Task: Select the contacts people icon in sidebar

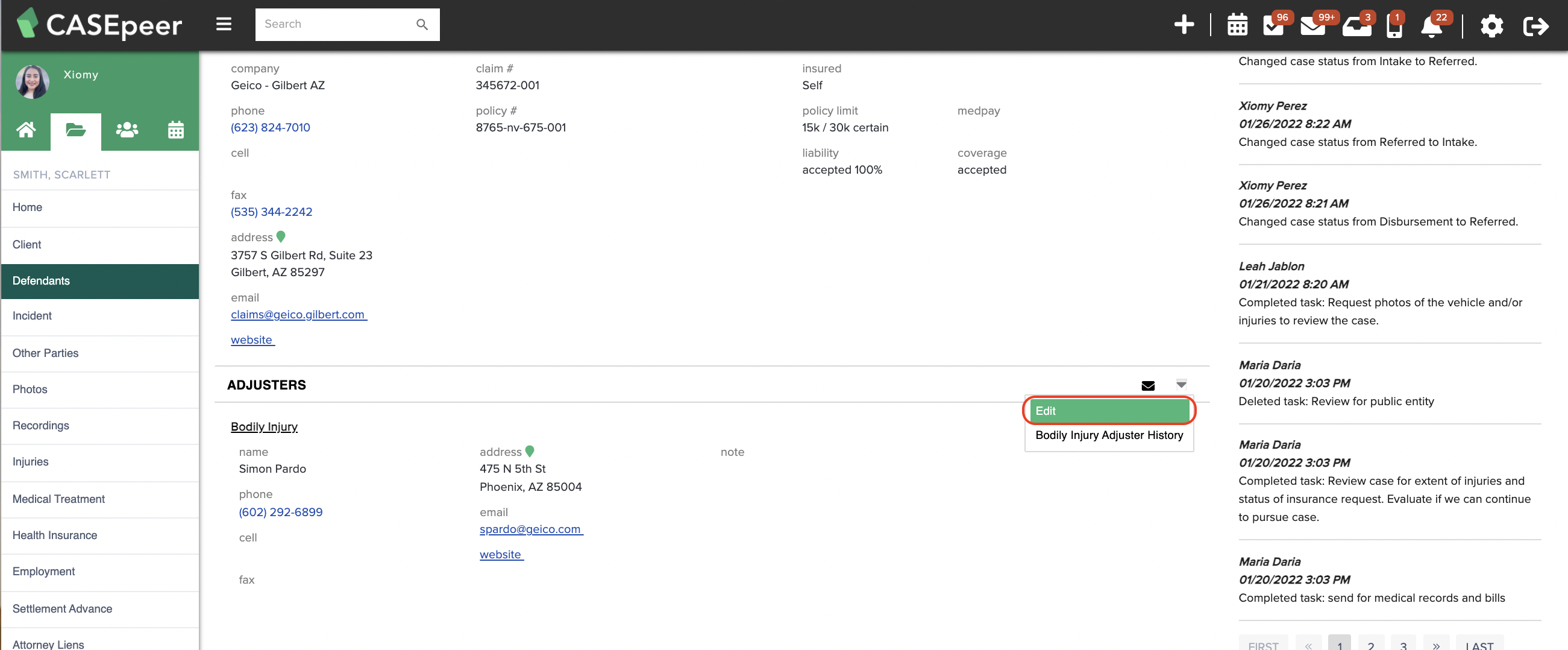Action: click(x=126, y=130)
